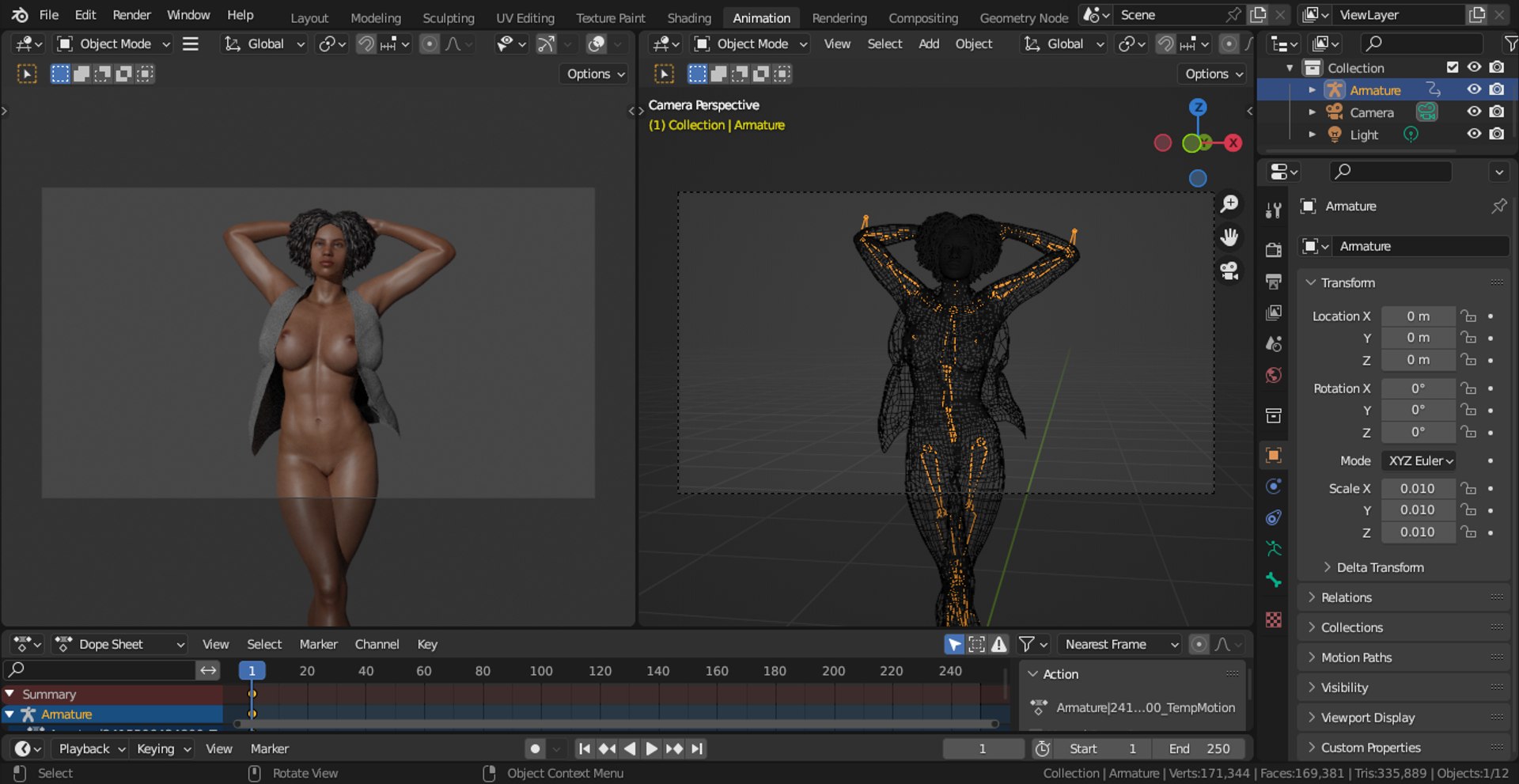
Task: Open the Object Constraints properties tab
Action: 1274,517
